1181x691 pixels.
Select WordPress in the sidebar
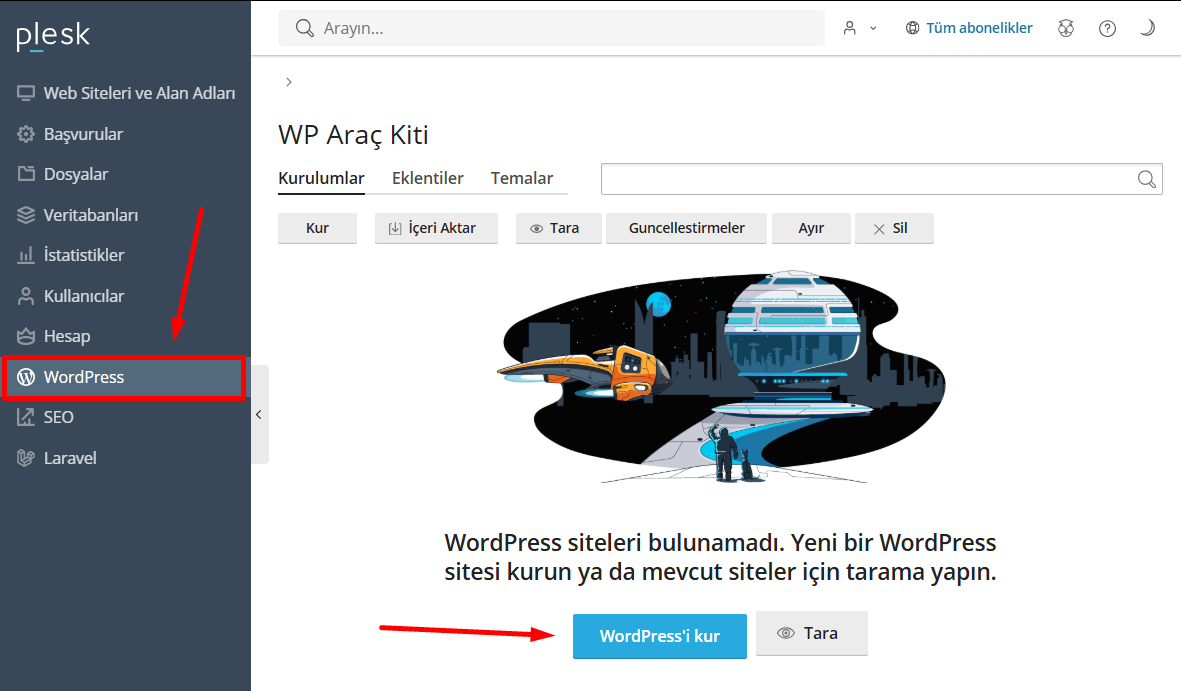[x=125, y=377]
